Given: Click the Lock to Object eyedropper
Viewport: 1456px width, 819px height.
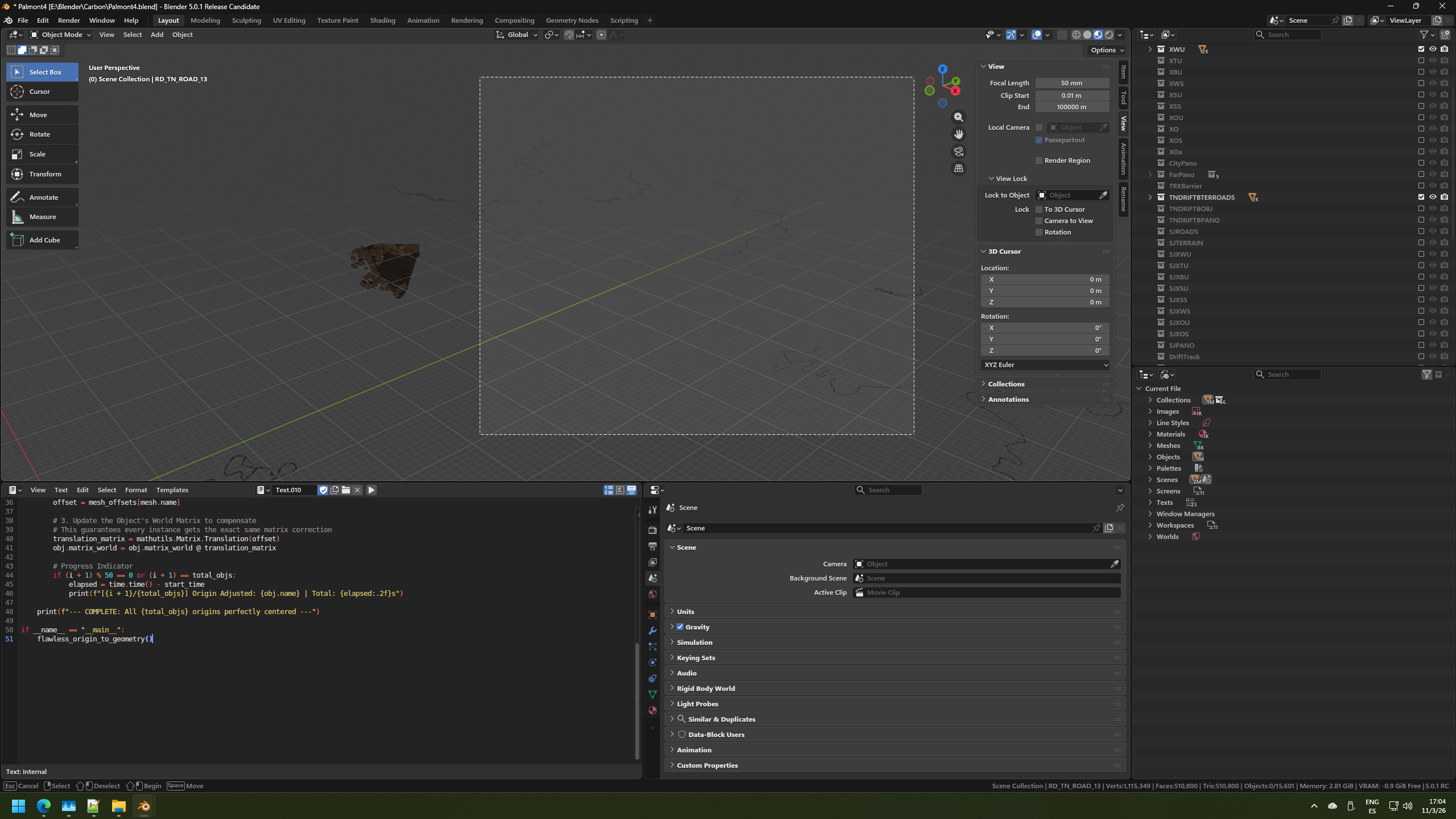Looking at the screenshot, I should click(1103, 195).
